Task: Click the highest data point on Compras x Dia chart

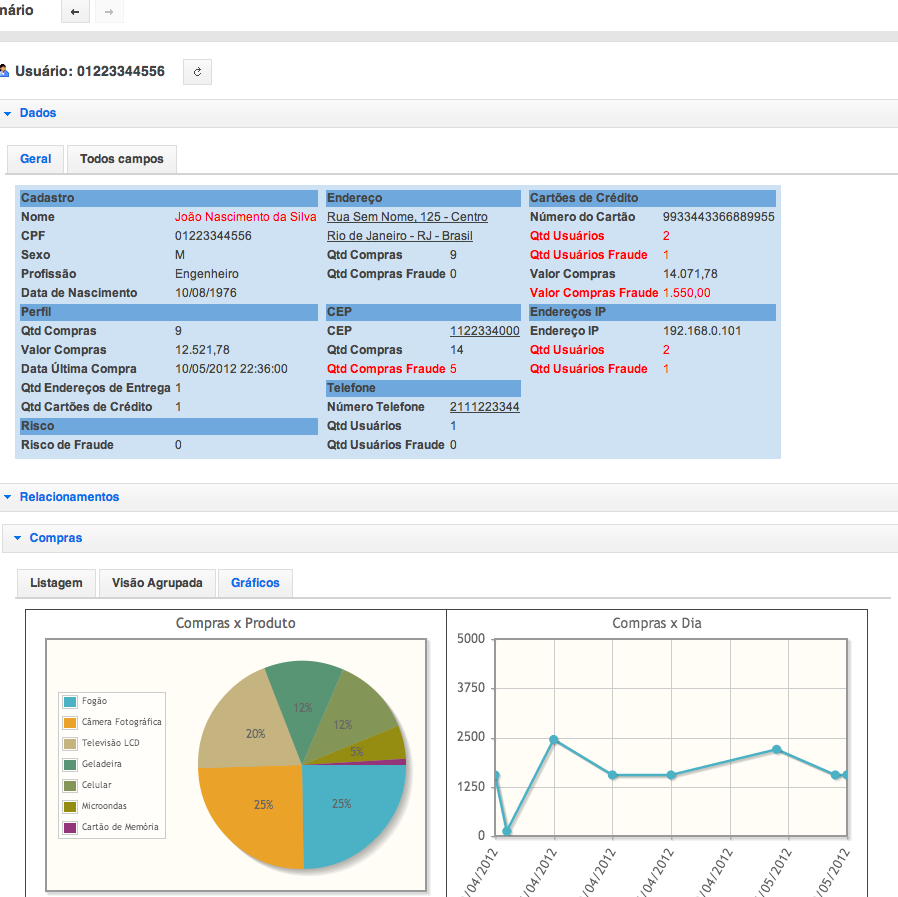Action: [x=554, y=740]
